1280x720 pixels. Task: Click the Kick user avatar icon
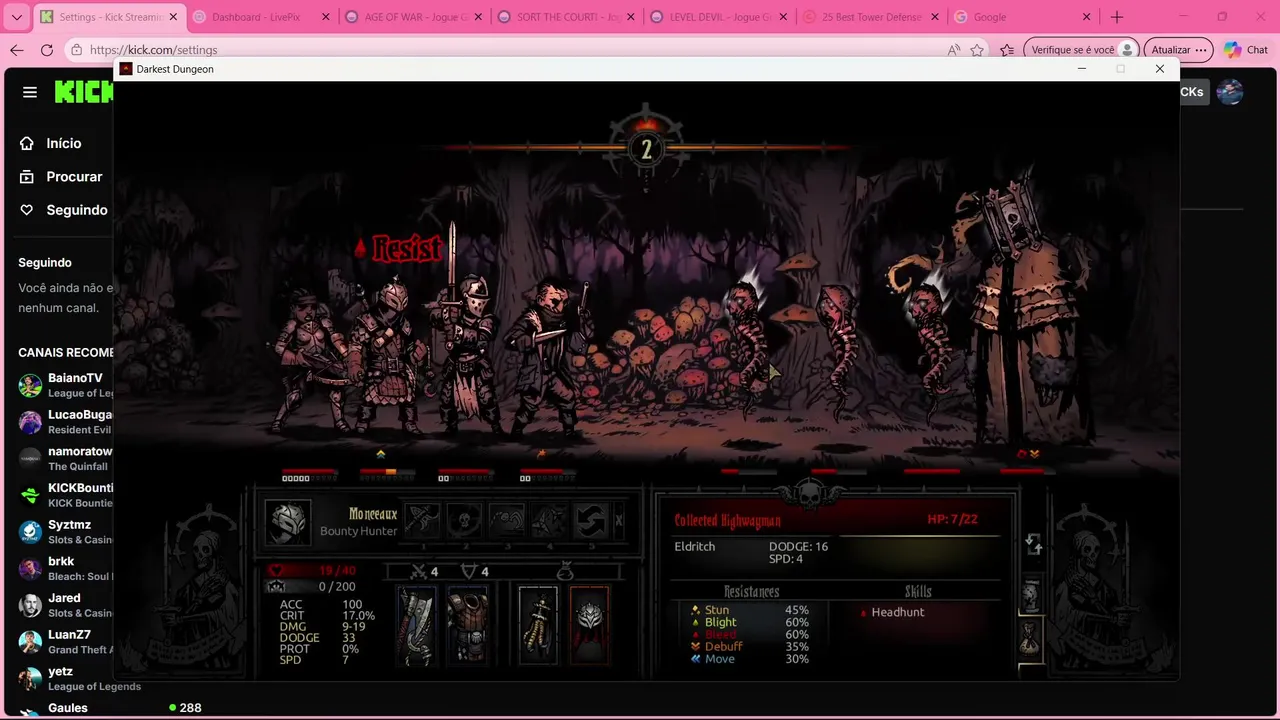pos(1229,92)
